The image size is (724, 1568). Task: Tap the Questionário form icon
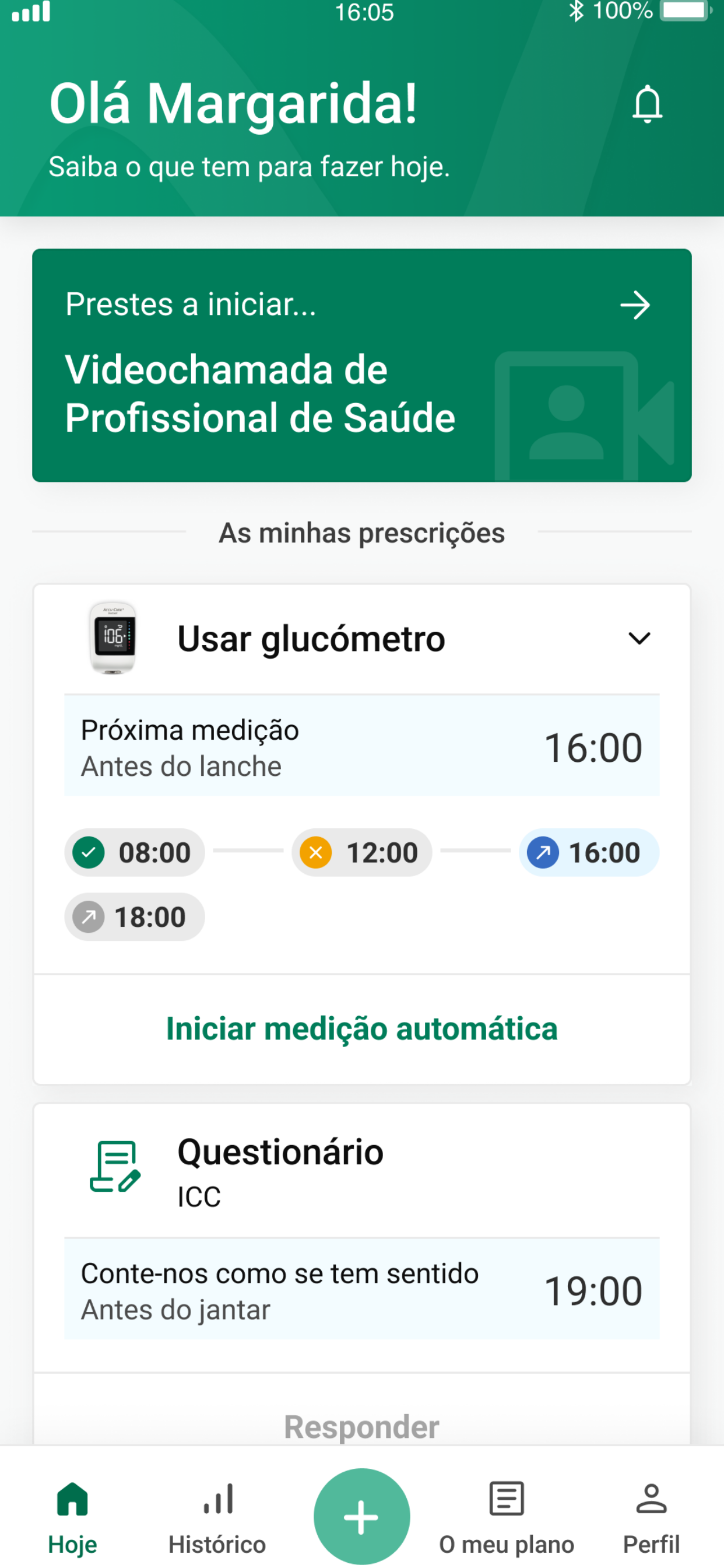pyautogui.click(x=114, y=1166)
